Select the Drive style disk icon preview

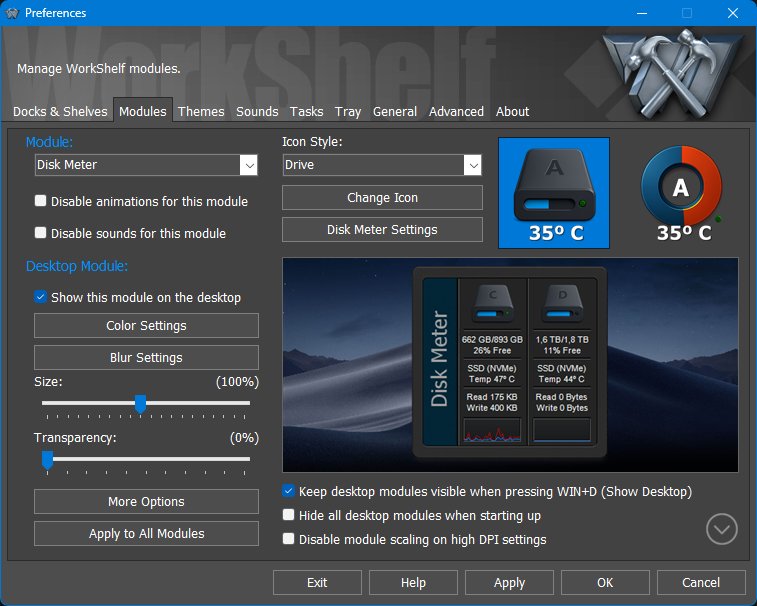click(554, 193)
